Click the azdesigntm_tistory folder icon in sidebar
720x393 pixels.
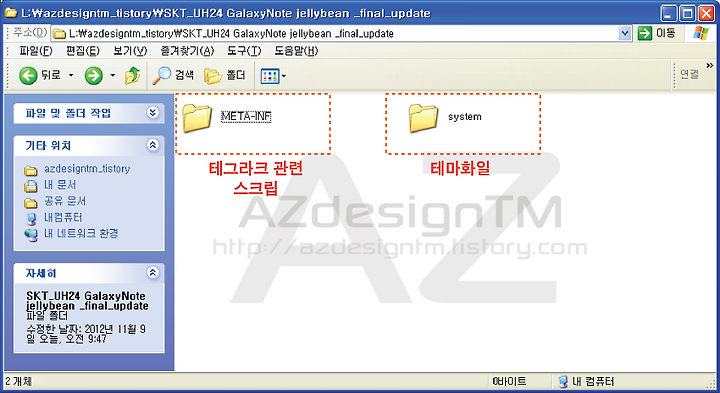click(x=31, y=171)
